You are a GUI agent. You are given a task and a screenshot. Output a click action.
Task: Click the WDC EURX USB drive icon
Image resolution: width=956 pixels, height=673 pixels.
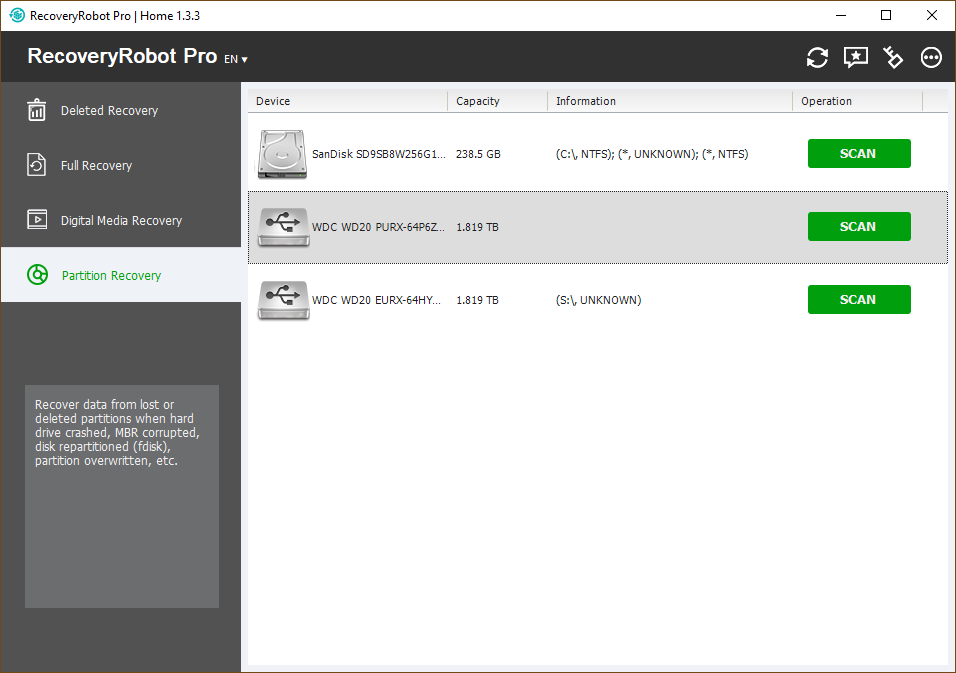point(282,300)
